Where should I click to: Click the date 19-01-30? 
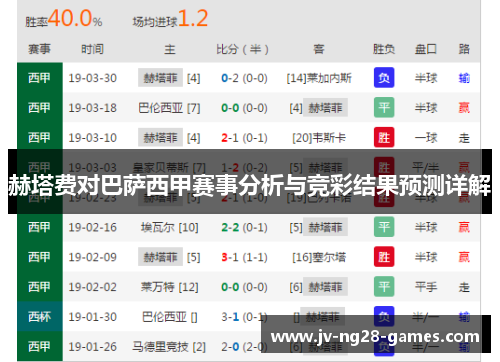pyautogui.click(x=93, y=317)
